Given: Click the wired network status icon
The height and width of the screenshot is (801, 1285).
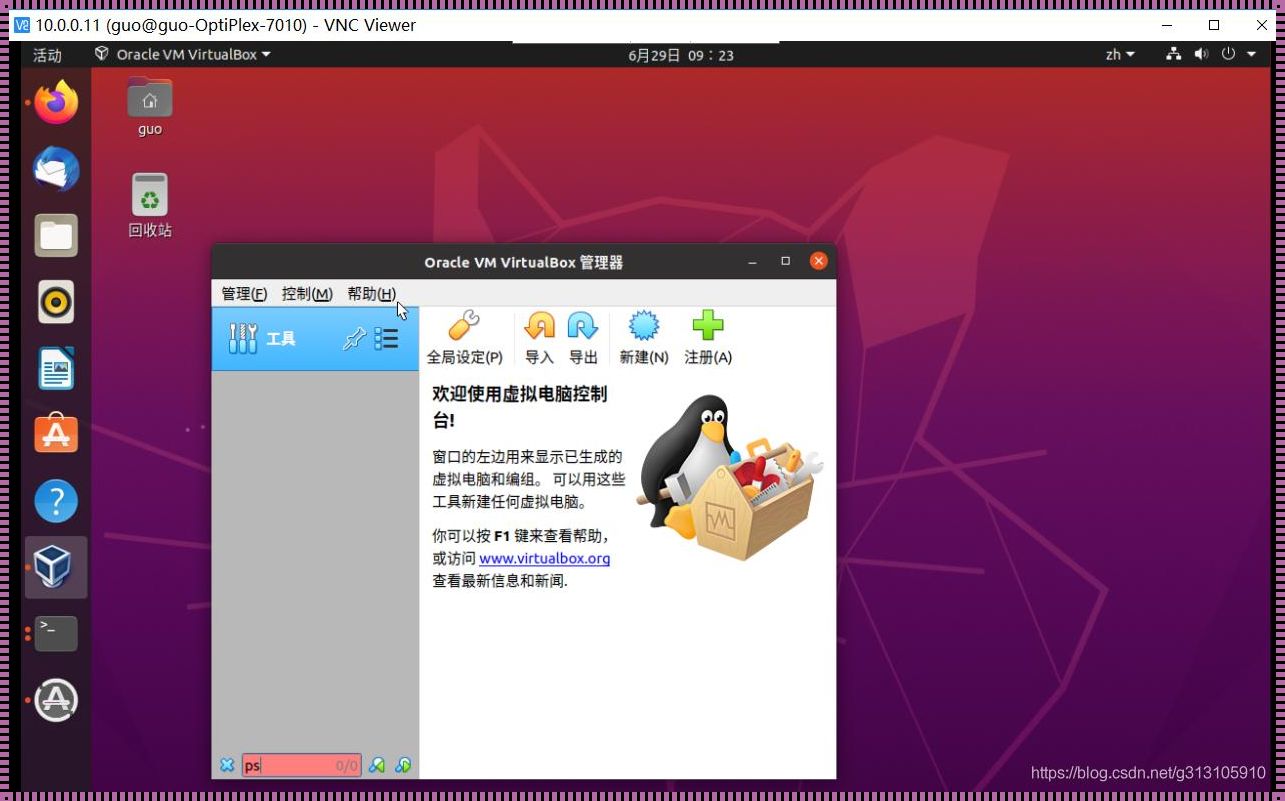Looking at the screenshot, I should [x=1174, y=54].
